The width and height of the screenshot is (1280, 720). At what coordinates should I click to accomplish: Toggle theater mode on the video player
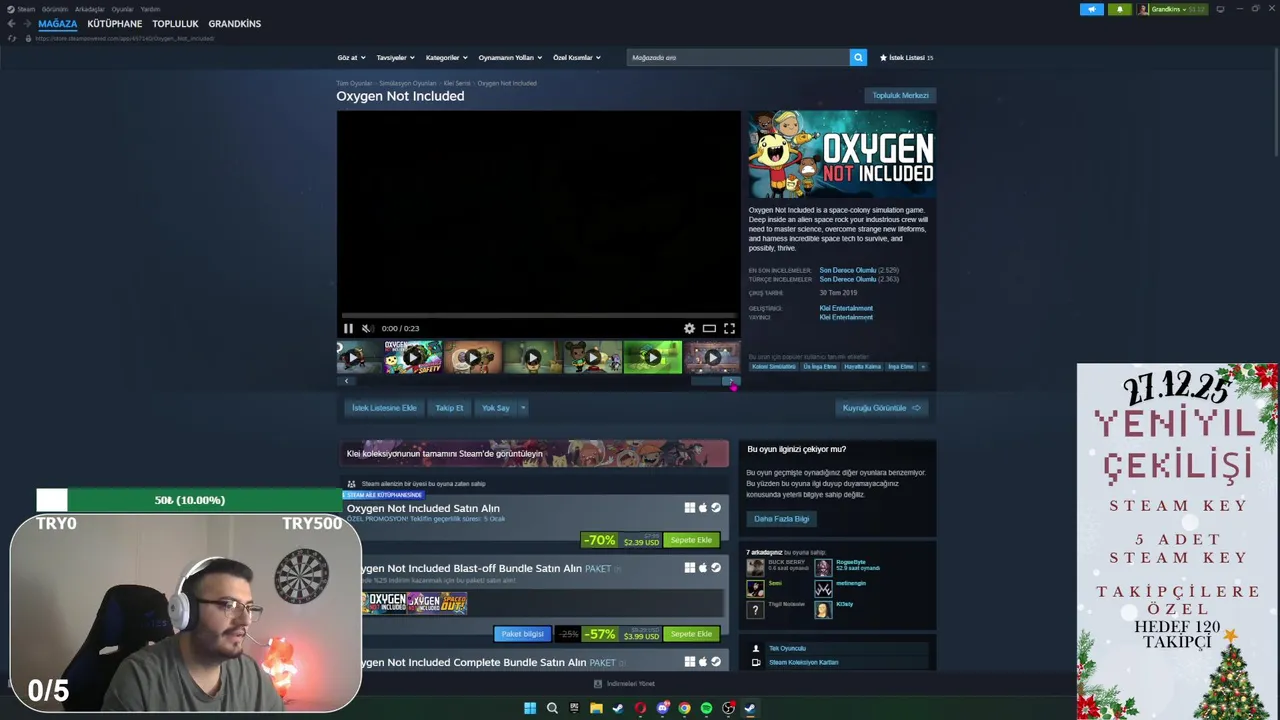(x=709, y=328)
